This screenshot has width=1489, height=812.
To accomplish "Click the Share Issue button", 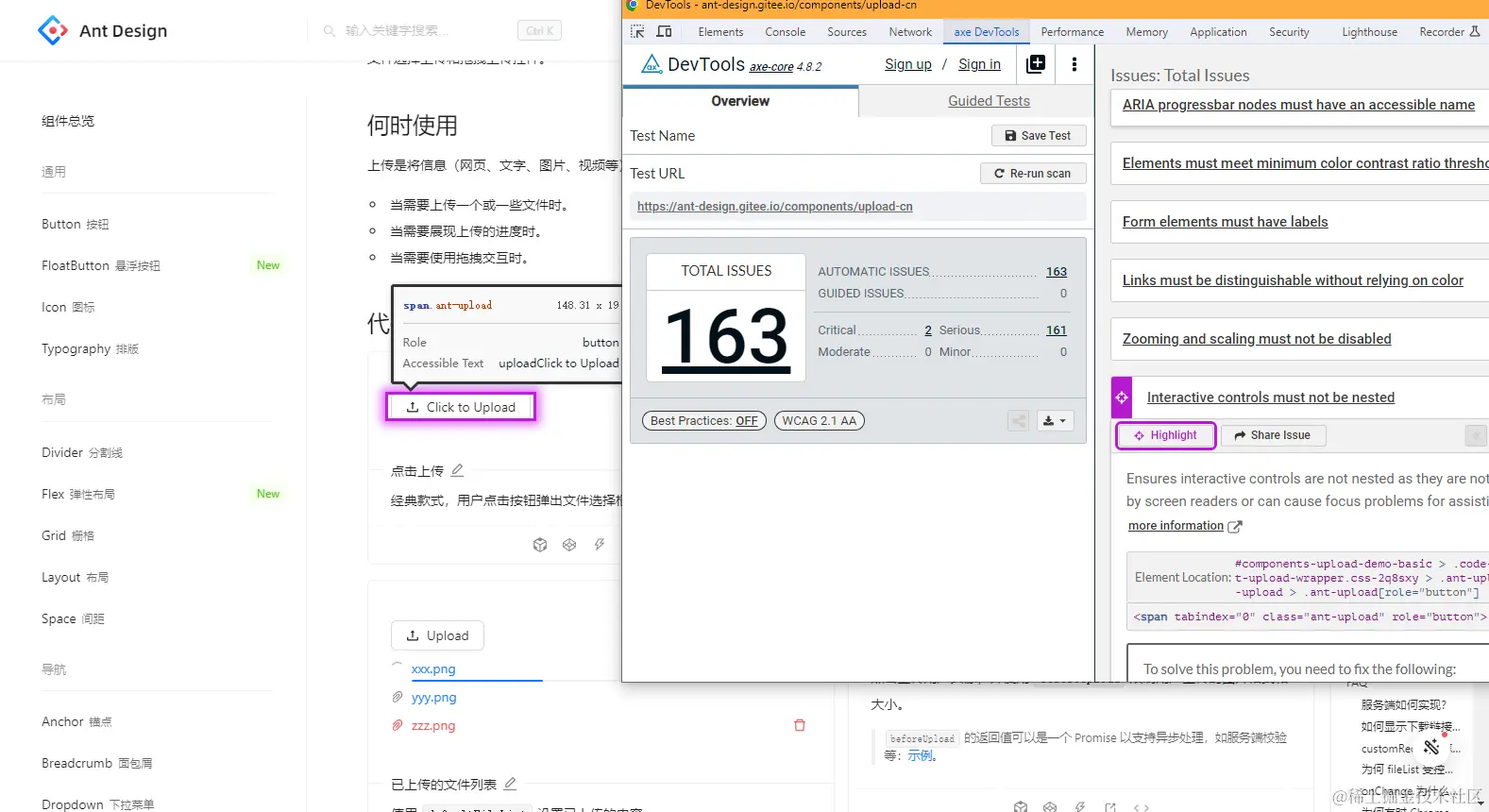I will (1273, 435).
